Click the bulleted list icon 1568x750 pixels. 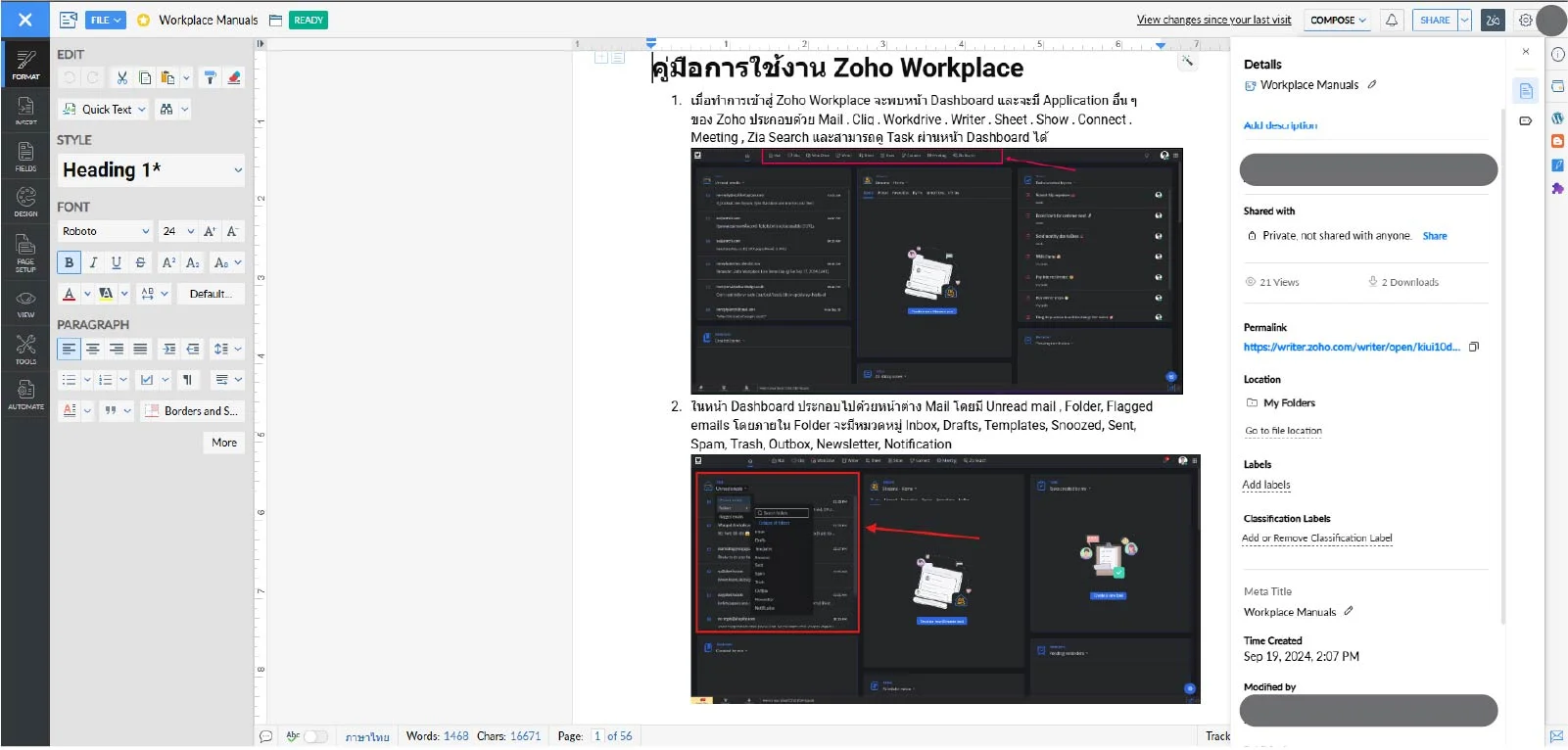pos(69,380)
